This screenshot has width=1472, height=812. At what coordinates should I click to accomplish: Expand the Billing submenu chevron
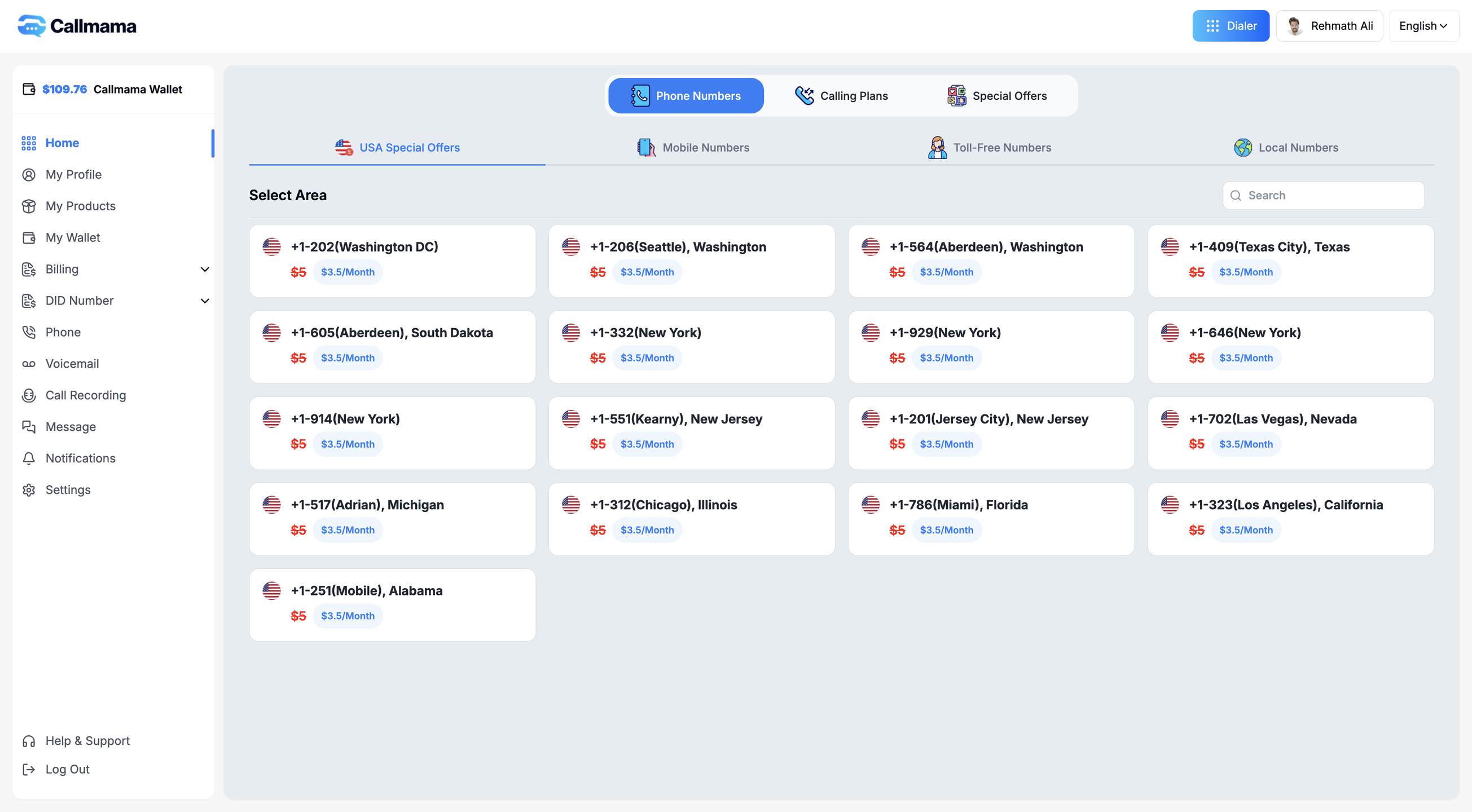point(205,270)
